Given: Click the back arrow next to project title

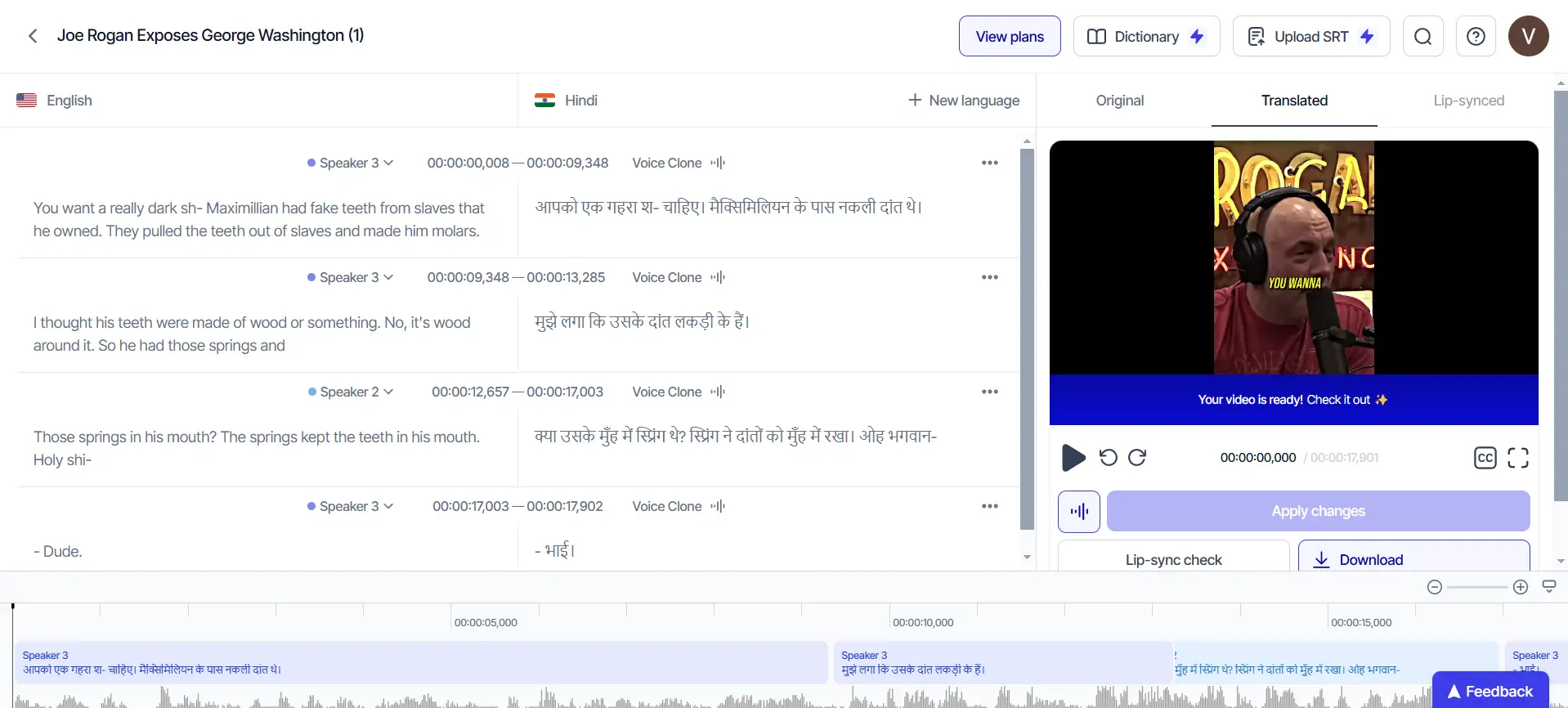Looking at the screenshot, I should pyautogui.click(x=33, y=36).
